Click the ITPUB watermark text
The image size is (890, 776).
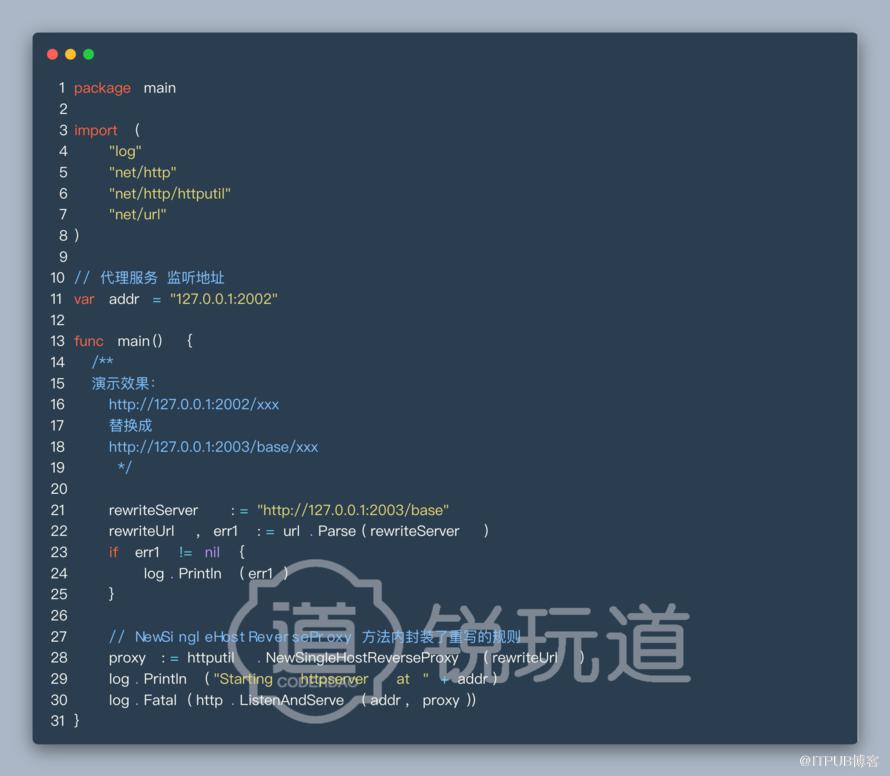(x=839, y=761)
